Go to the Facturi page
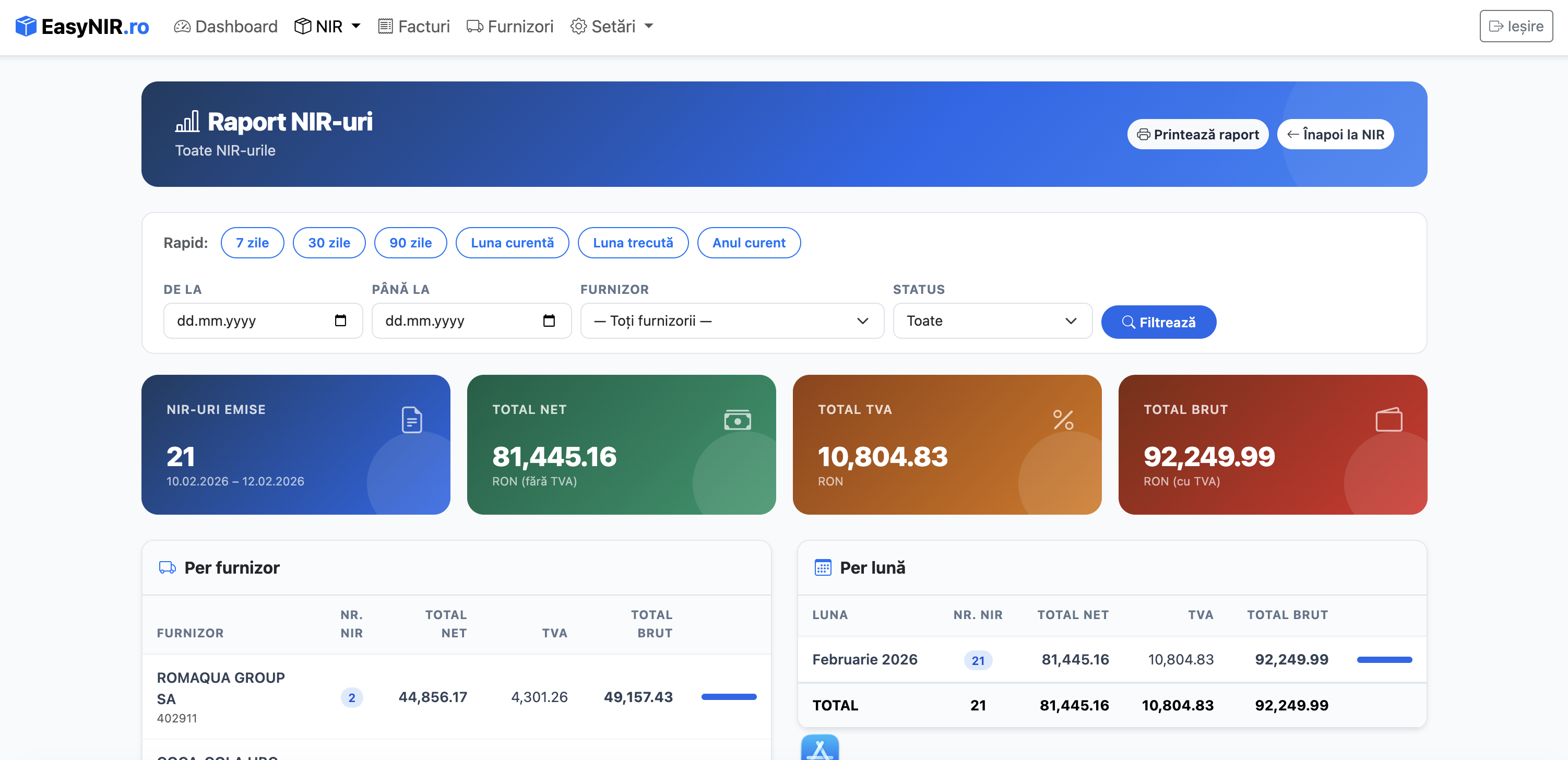 tap(414, 26)
